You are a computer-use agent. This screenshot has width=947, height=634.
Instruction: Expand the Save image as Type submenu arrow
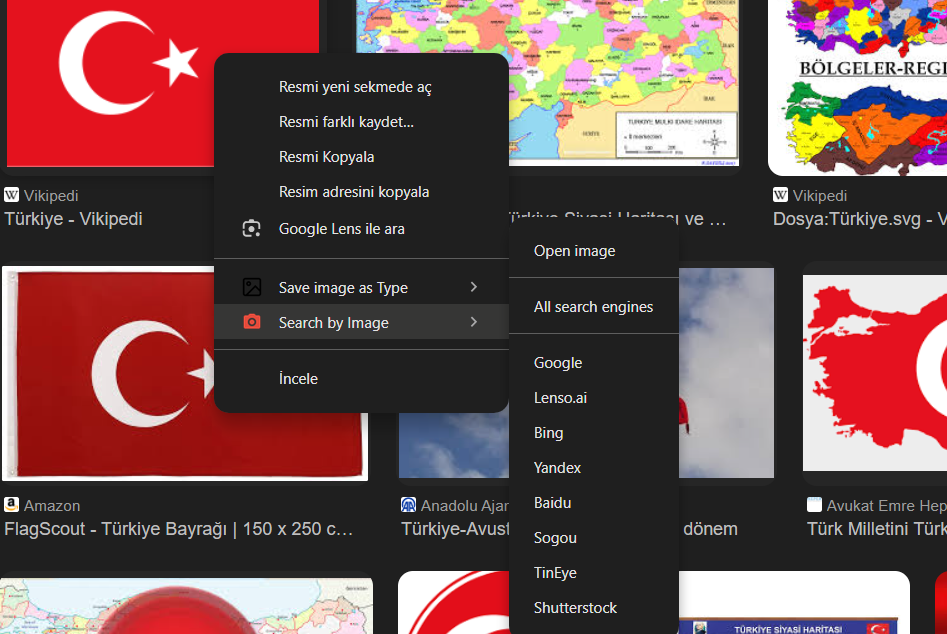pyautogui.click(x=474, y=287)
